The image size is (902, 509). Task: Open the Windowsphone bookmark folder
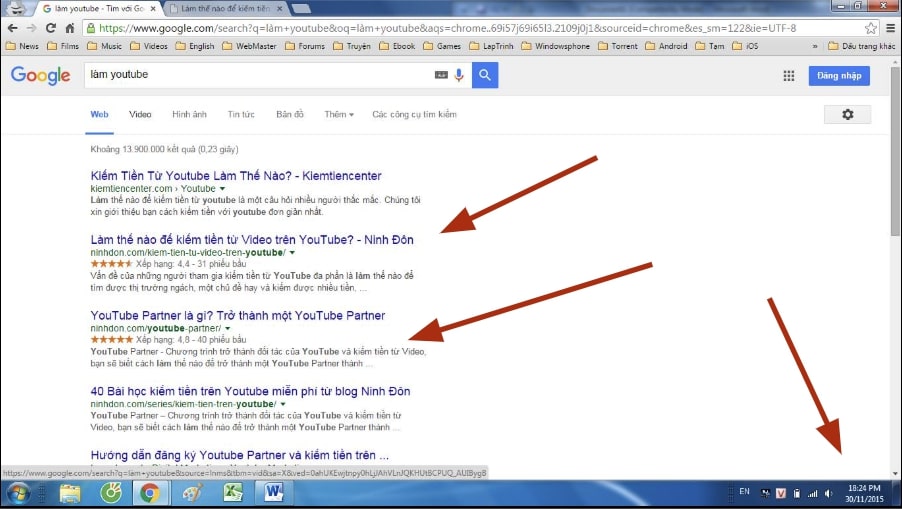[556, 46]
